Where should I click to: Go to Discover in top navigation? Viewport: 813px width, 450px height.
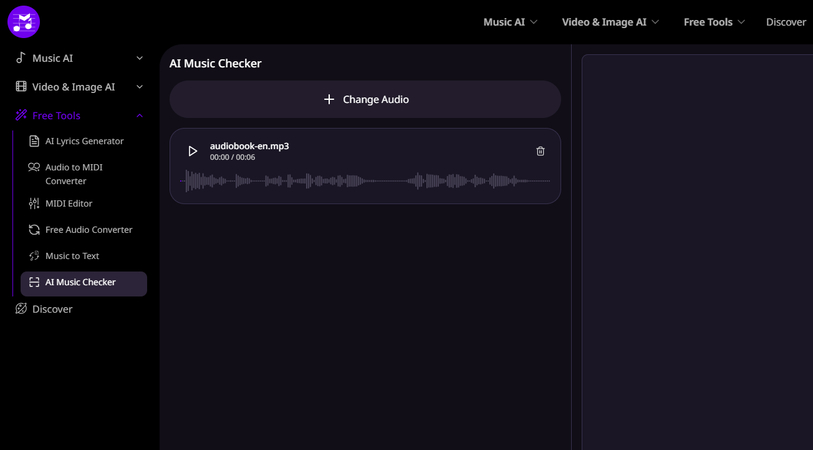click(x=786, y=22)
